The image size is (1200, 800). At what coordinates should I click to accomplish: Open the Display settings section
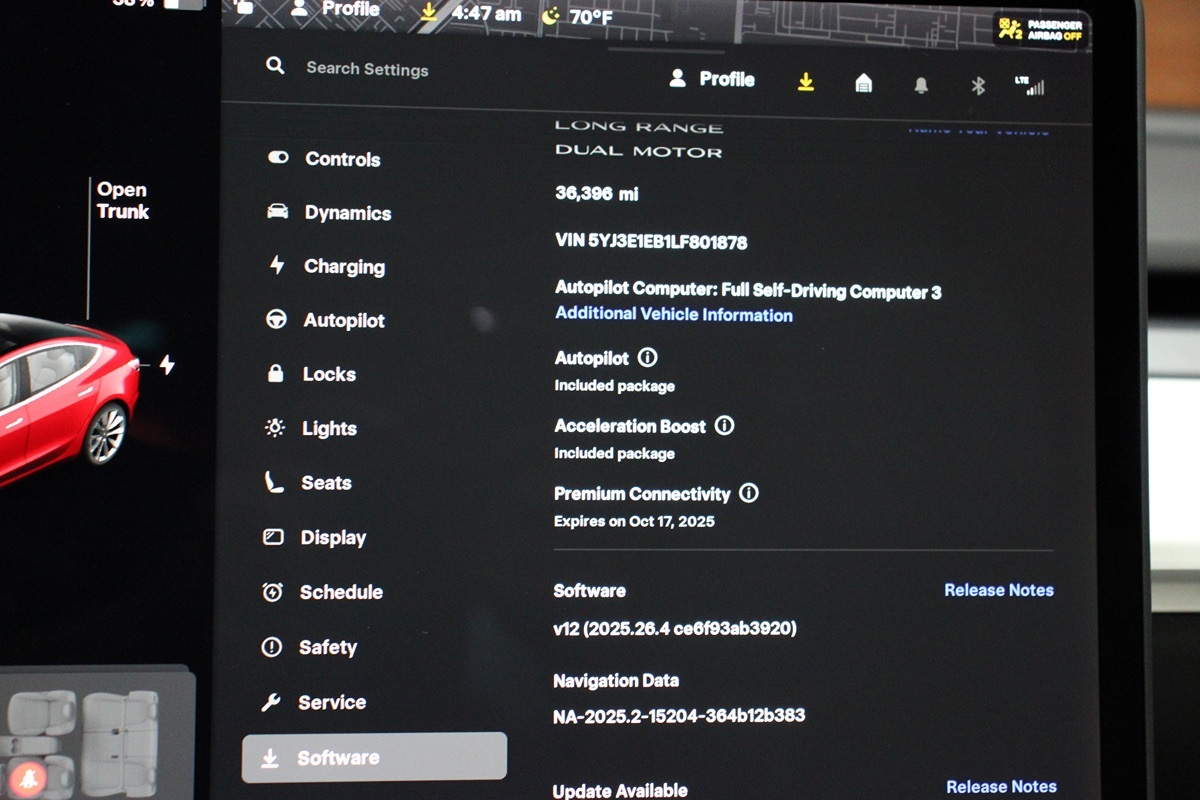click(x=333, y=538)
